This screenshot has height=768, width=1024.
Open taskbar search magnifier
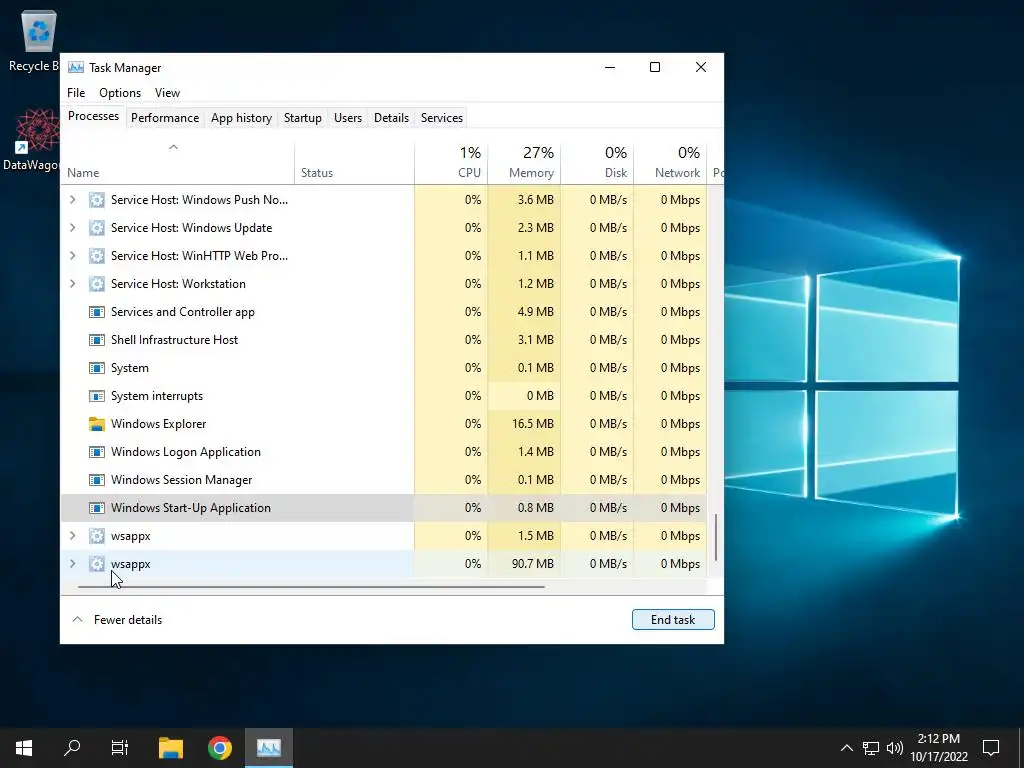(x=72, y=747)
